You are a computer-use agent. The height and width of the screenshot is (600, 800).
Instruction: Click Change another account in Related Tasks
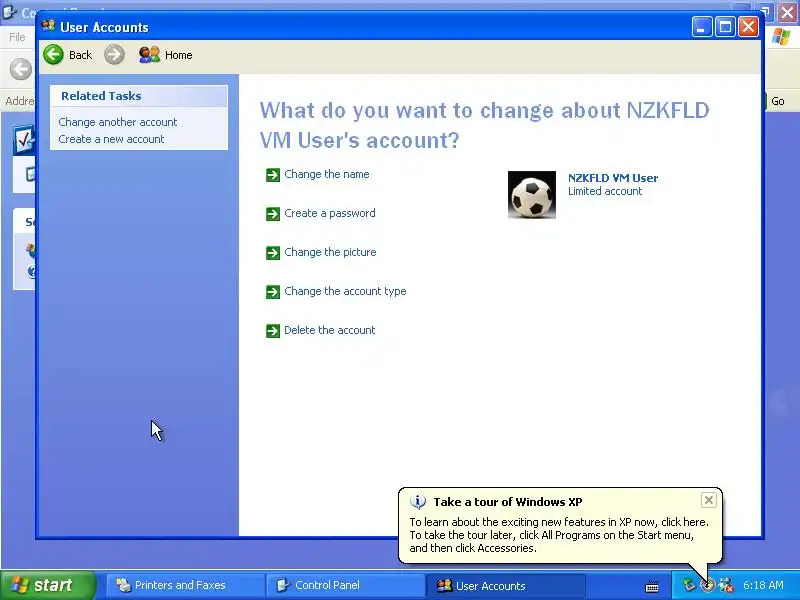tap(118, 122)
